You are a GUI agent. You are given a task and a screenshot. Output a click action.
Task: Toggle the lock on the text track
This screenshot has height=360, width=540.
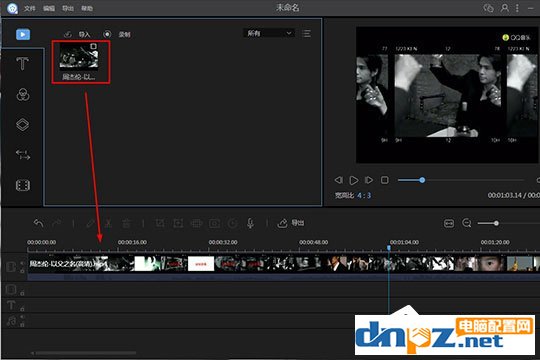tap(22, 309)
